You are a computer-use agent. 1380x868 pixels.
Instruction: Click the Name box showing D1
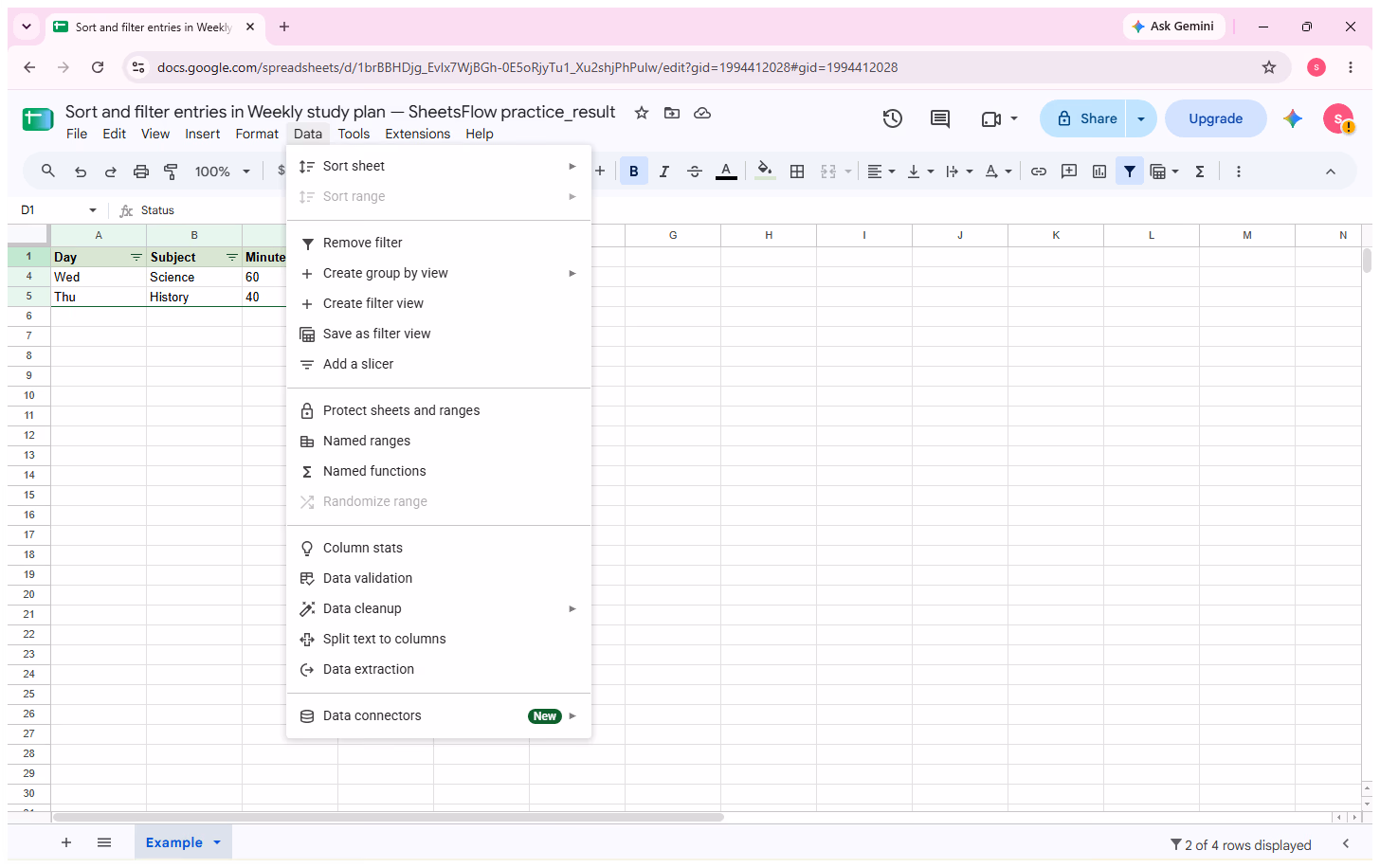(57, 210)
